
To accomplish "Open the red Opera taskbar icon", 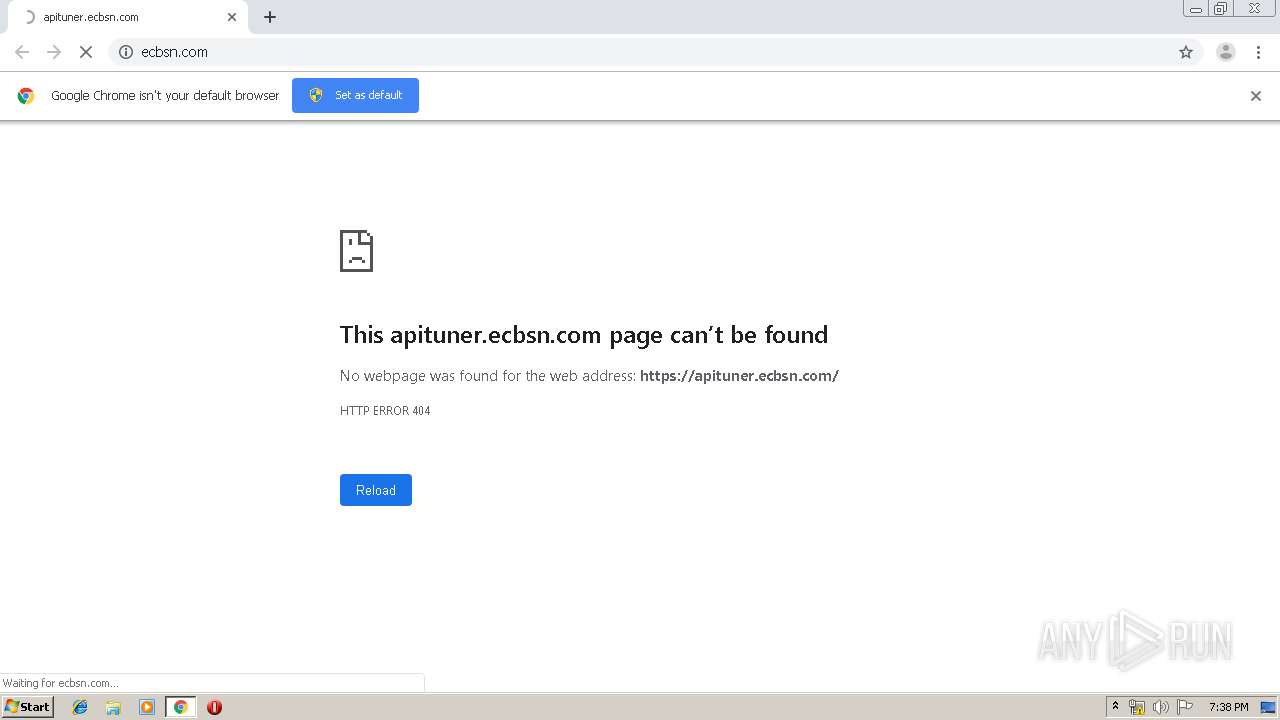I will tap(214, 707).
